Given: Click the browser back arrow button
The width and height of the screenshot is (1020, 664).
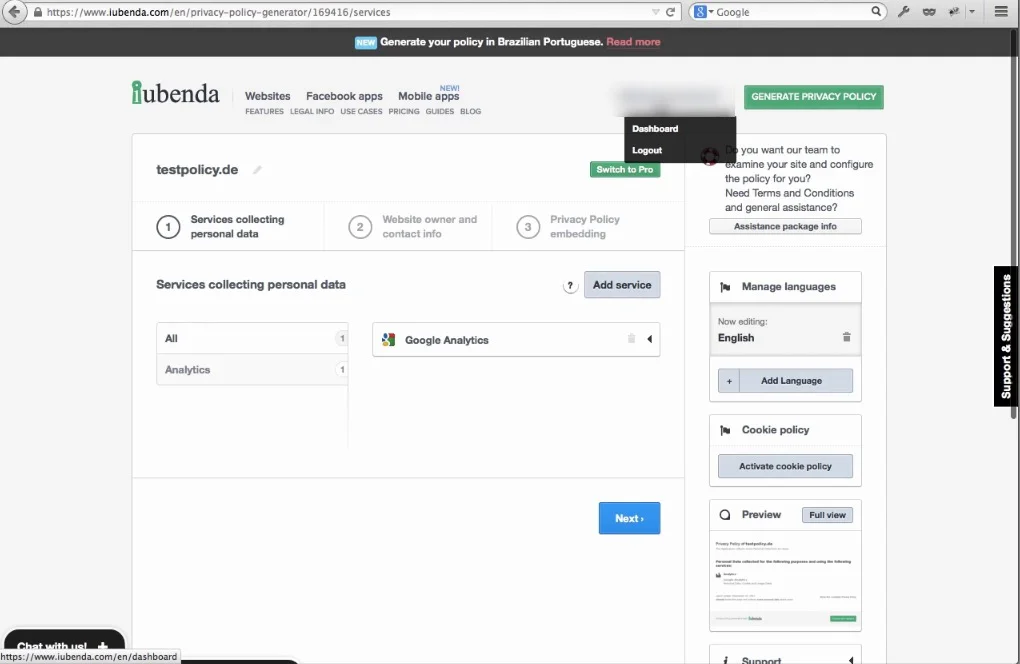Looking at the screenshot, I should (x=14, y=12).
